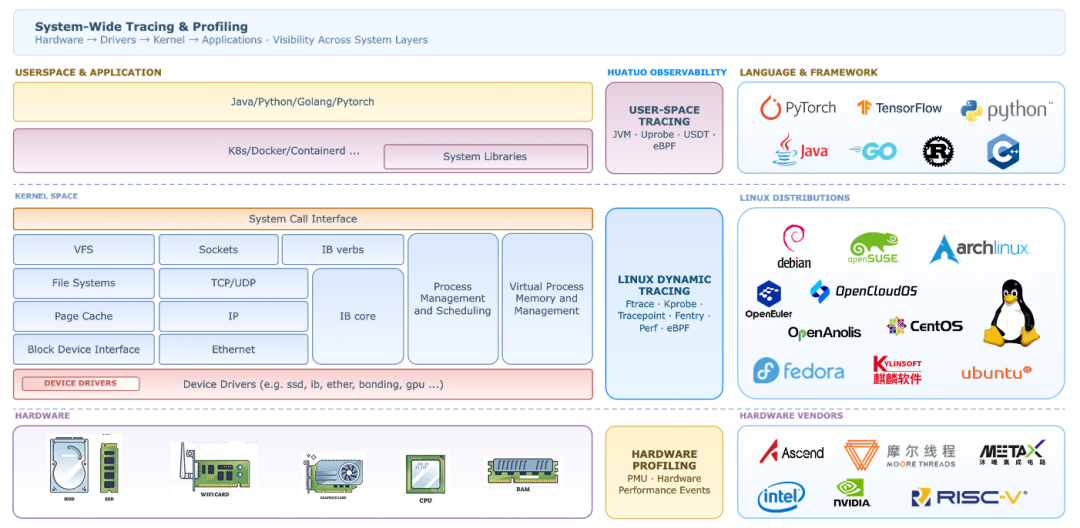Click the Device Drivers examples text
The width and height of the screenshot is (1080, 528).
pos(313,384)
